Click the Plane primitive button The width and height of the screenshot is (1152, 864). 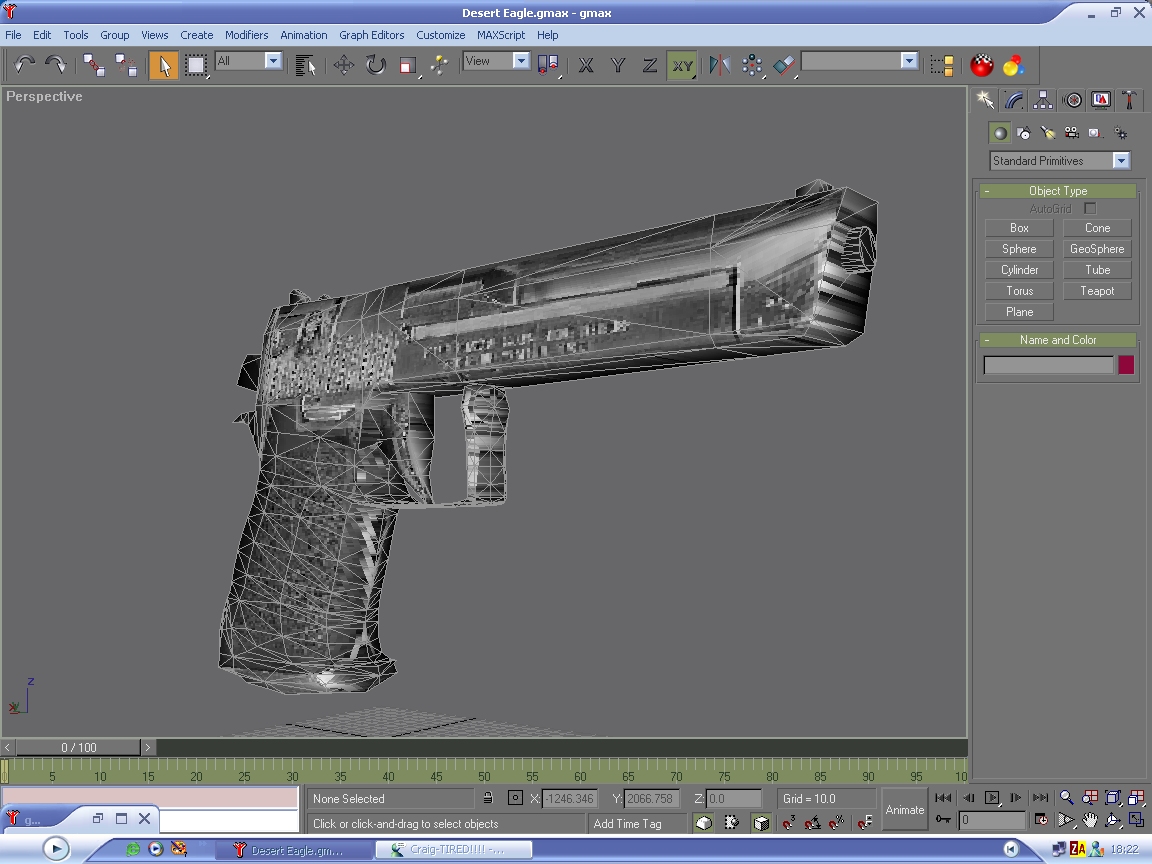1019,312
